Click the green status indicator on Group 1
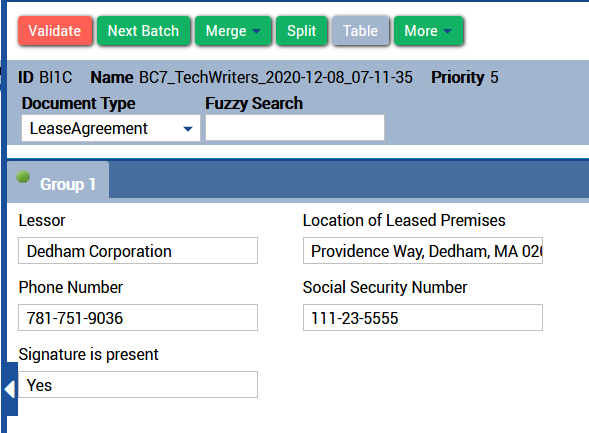The image size is (589, 433). pyautogui.click(x=23, y=177)
